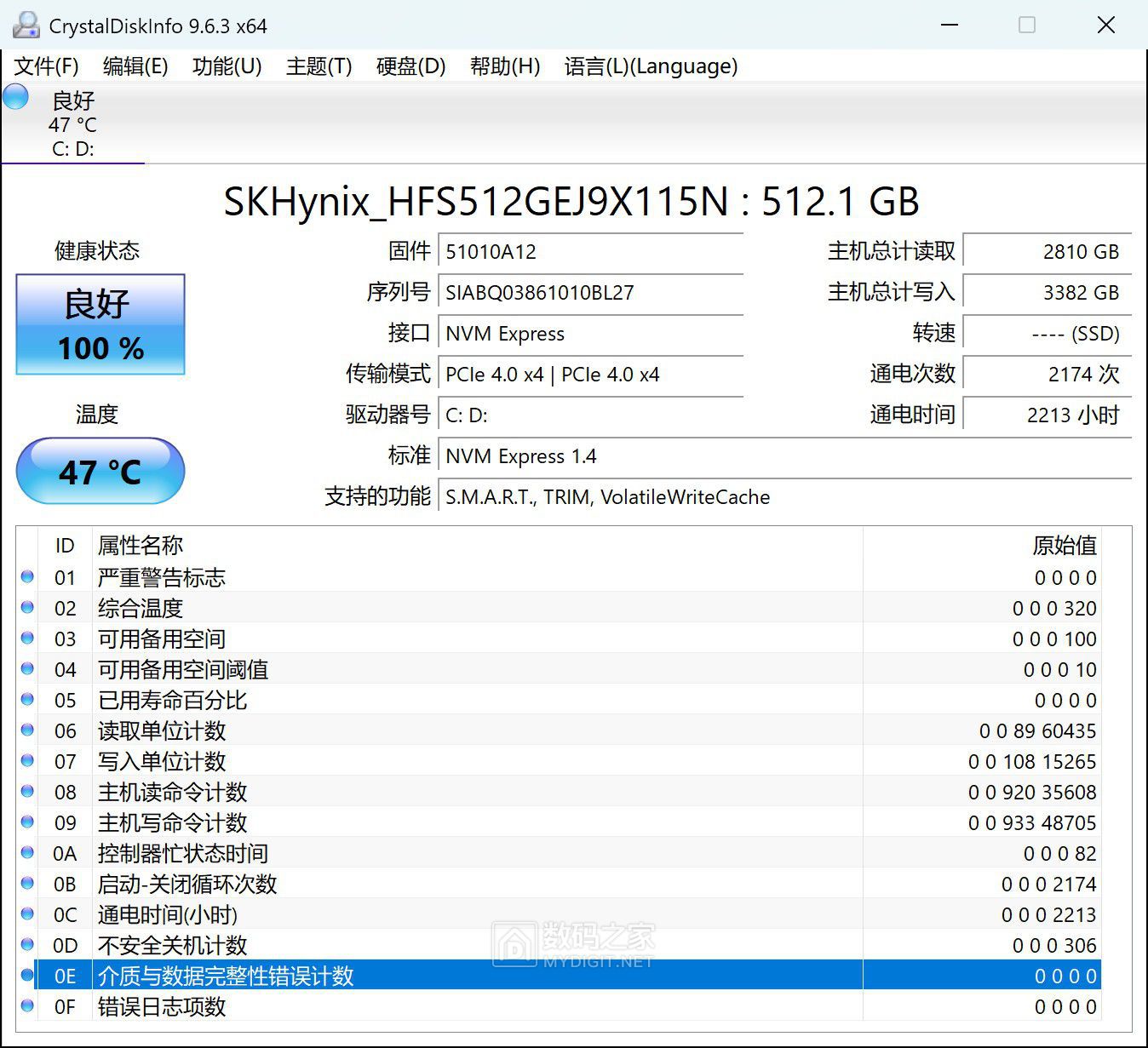Click the serial number SIABQ03861010BL27
Screen dimensions: 1148x1048
(x=590, y=293)
